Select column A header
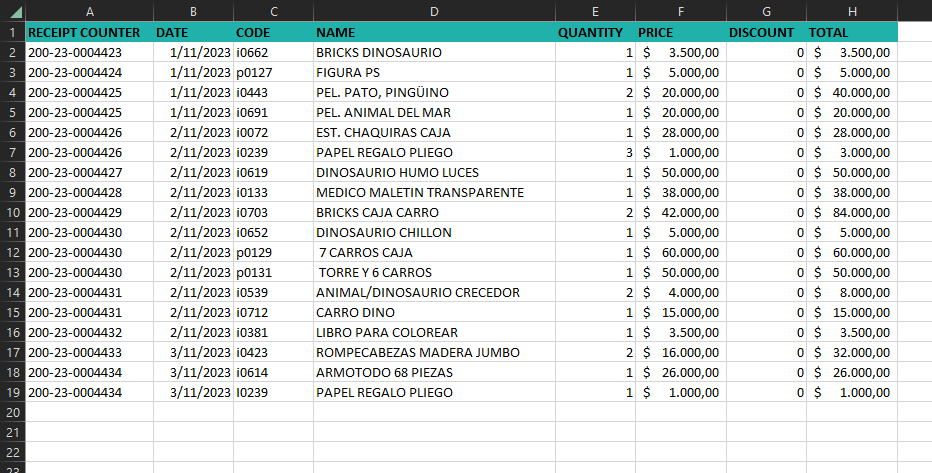 point(89,11)
